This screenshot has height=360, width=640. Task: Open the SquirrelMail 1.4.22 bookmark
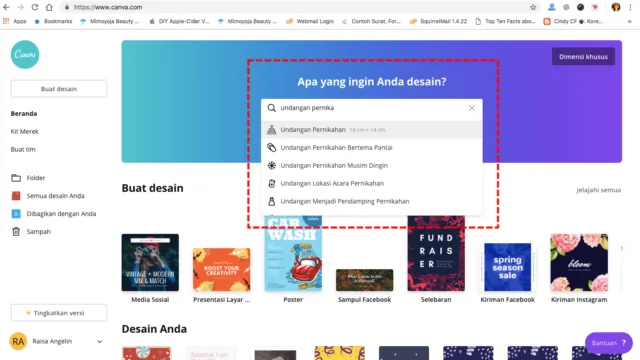pyautogui.click(x=438, y=21)
